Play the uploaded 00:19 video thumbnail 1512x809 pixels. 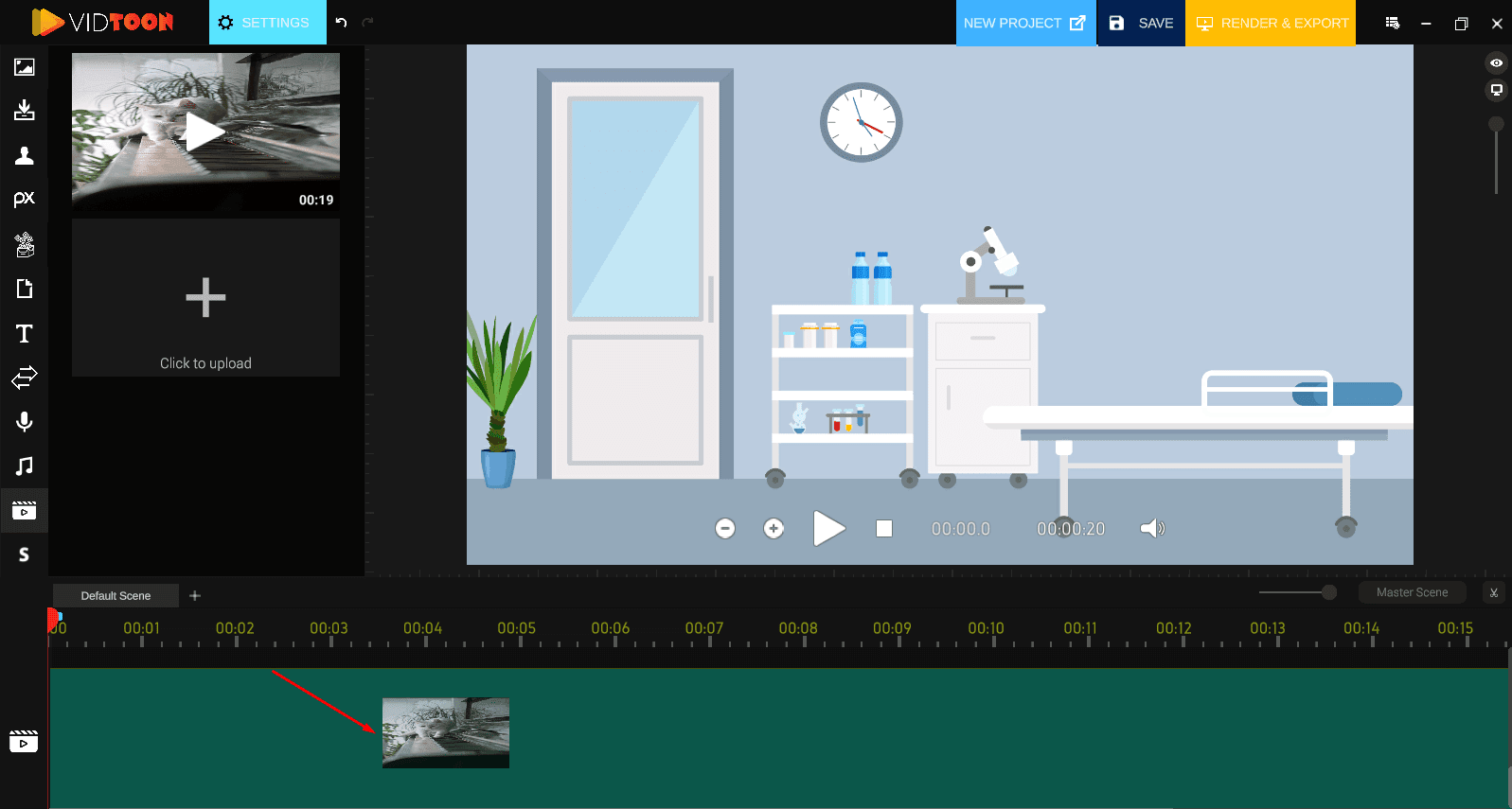[x=205, y=132]
